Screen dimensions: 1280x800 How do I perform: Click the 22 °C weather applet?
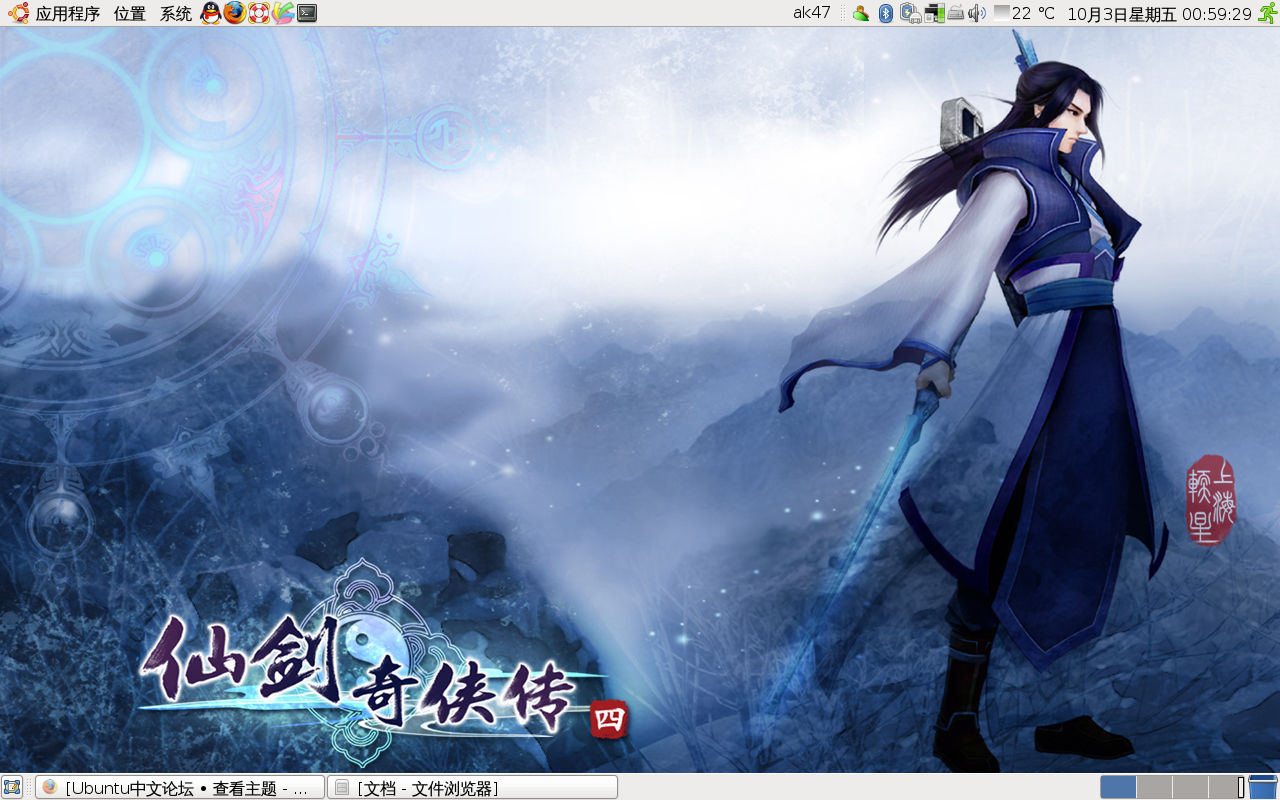(1025, 13)
